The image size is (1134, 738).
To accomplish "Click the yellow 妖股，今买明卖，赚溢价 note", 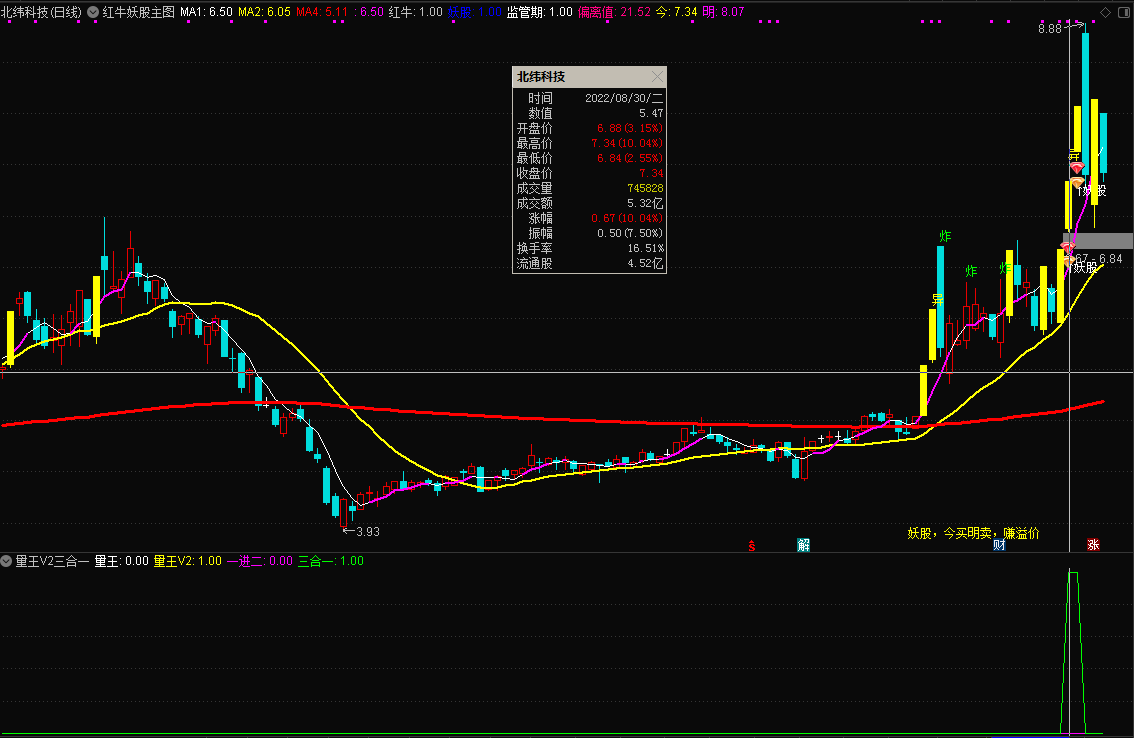I will tap(973, 533).
